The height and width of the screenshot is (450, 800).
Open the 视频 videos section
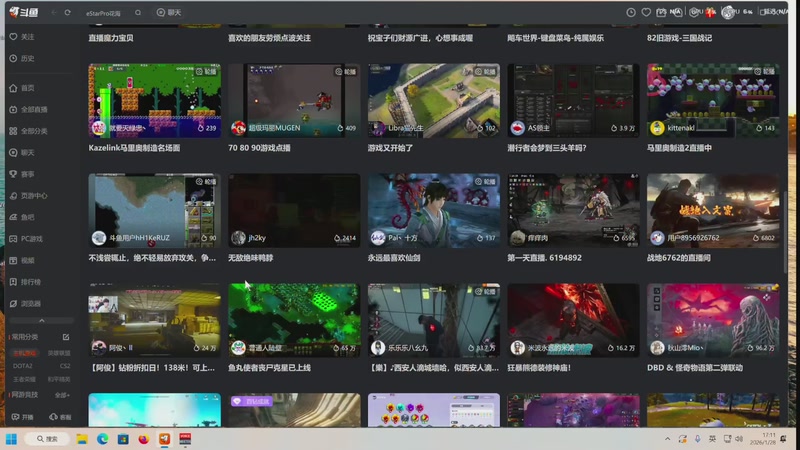click(22, 260)
